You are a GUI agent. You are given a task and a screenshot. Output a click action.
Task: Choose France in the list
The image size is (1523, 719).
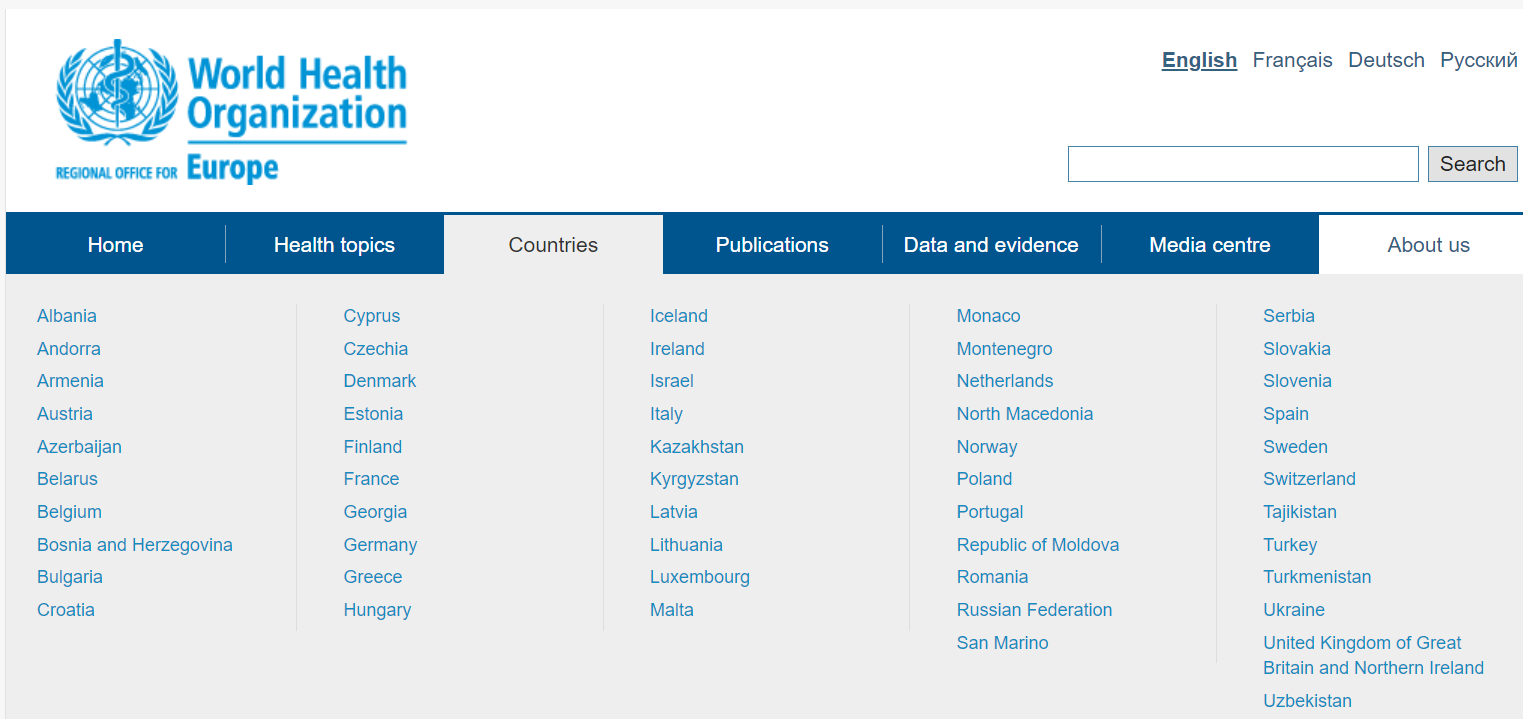click(x=371, y=479)
